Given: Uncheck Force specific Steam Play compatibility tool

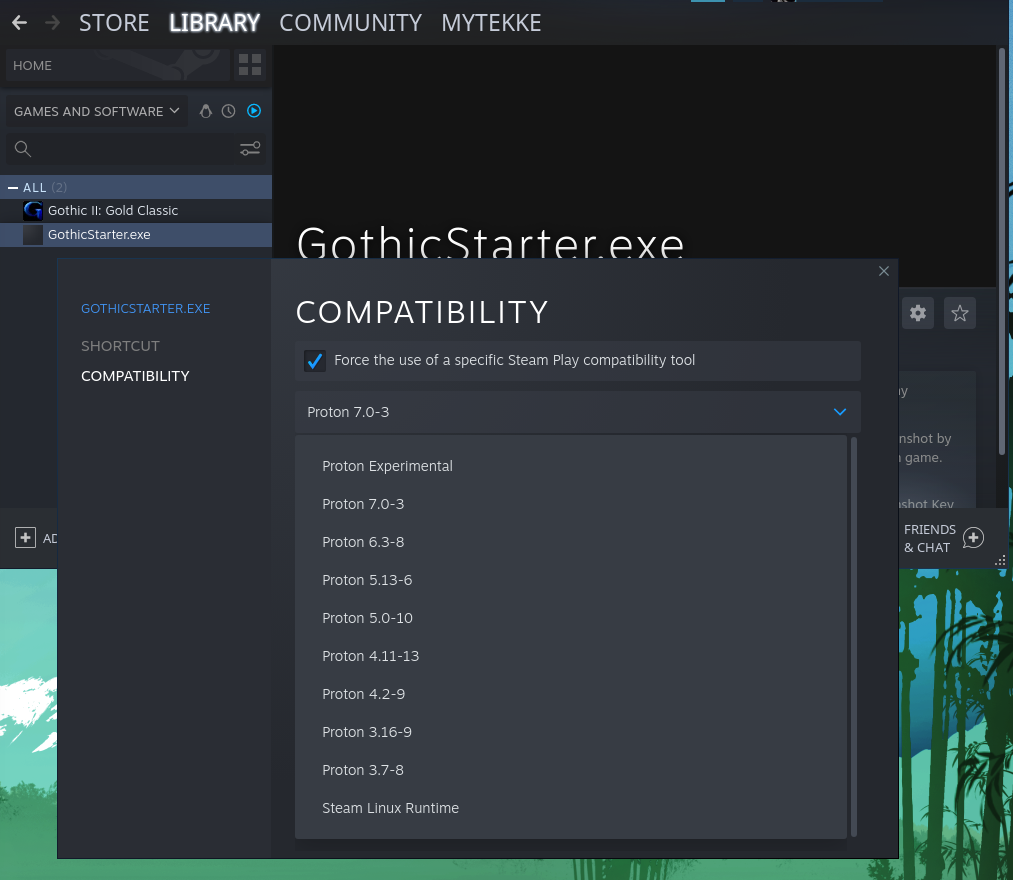Looking at the screenshot, I should pyautogui.click(x=315, y=361).
